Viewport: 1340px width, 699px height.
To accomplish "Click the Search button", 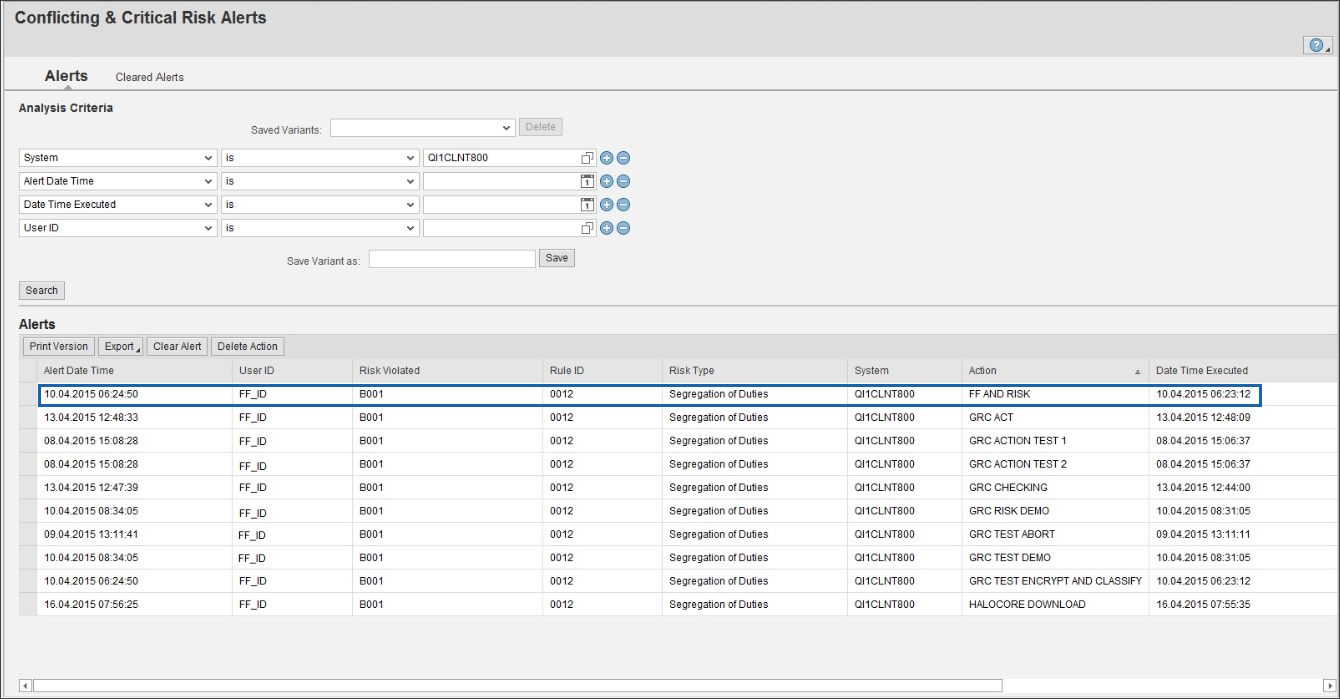I will point(42,290).
